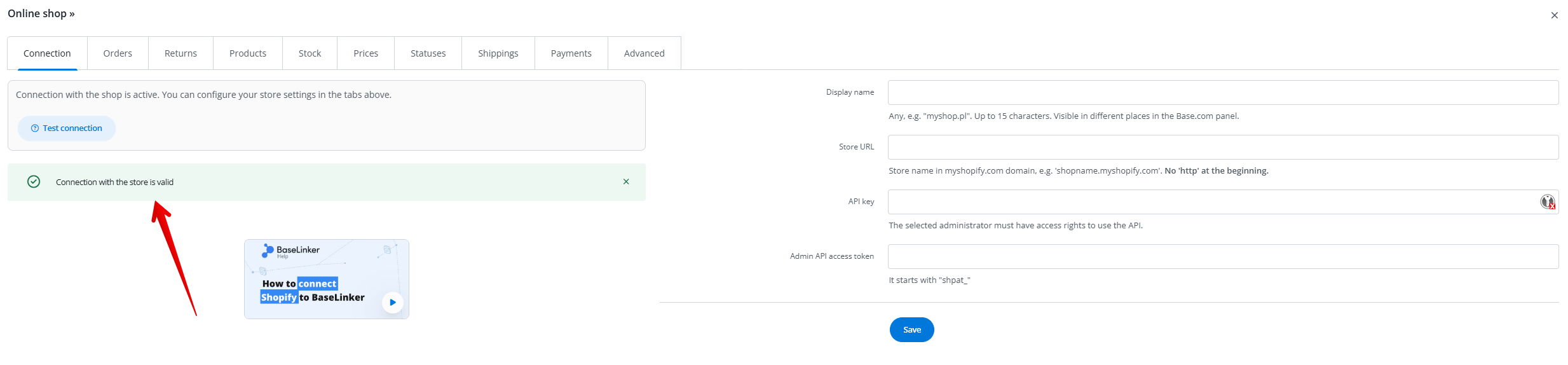Open the Advanced settings tab
The width and height of the screenshot is (1568, 365).
coord(644,53)
